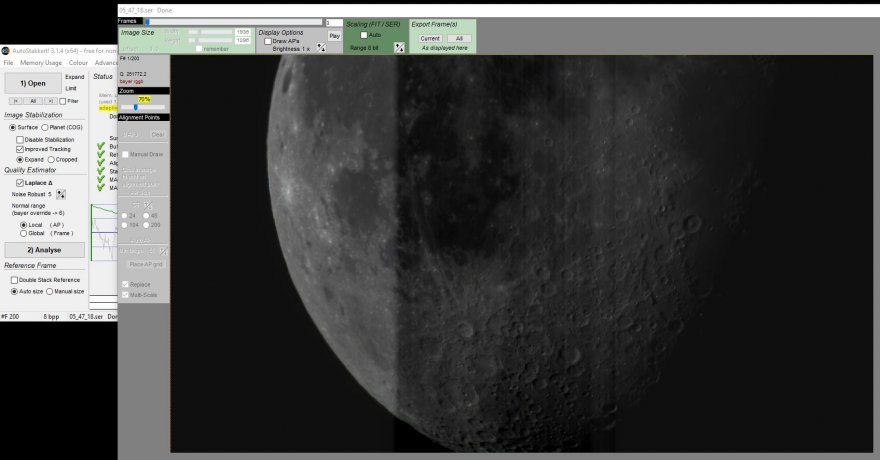Click the '#F 200' status bar entry
The image size is (880, 460).
coord(10,317)
